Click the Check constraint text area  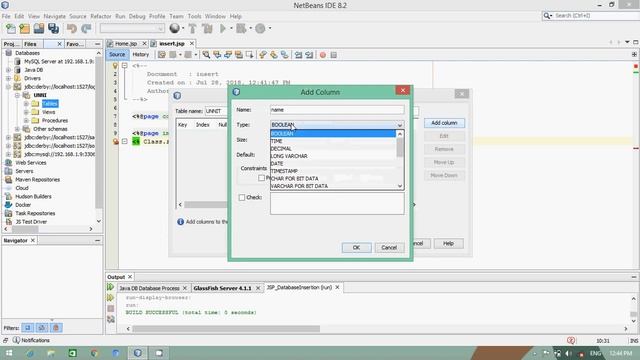pos(337,203)
